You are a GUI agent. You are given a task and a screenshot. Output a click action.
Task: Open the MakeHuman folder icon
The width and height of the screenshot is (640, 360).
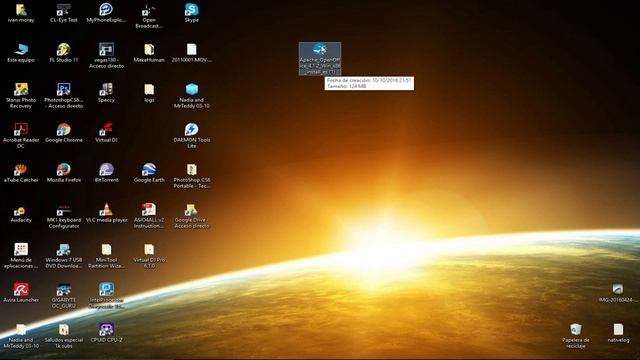pos(149,50)
